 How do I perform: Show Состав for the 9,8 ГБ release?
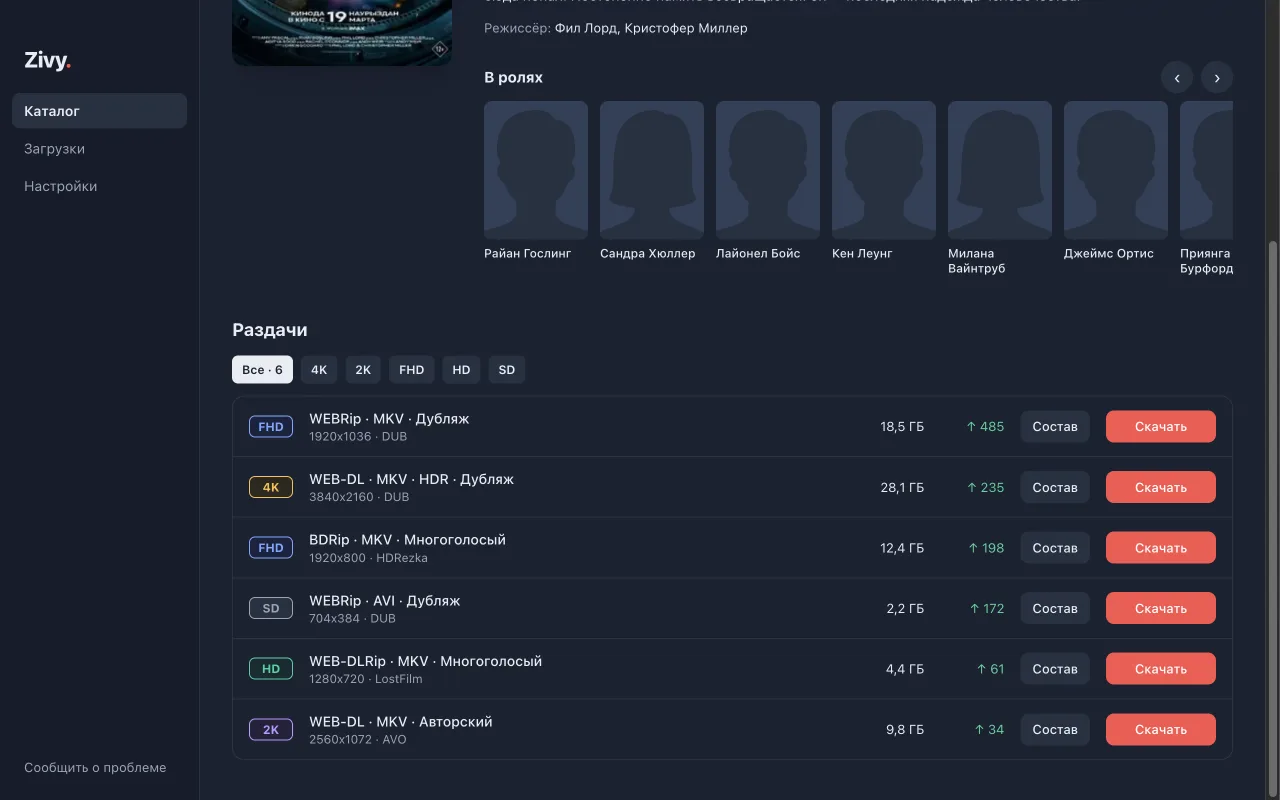(x=1055, y=730)
